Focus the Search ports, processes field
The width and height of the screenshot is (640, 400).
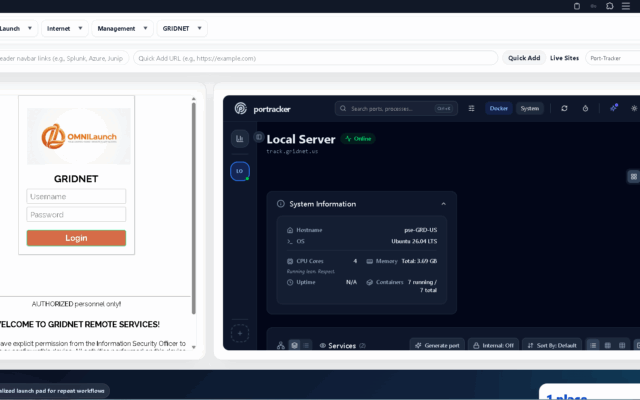(396, 109)
